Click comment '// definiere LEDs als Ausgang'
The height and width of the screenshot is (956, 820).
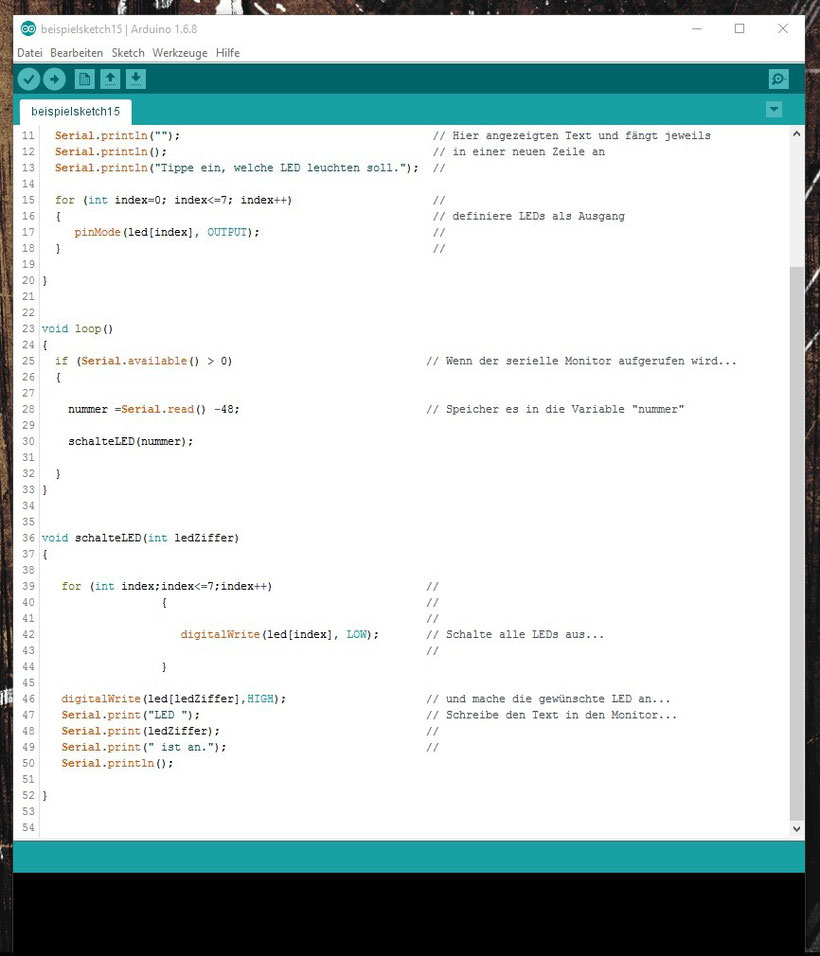click(x=529, y=216)
